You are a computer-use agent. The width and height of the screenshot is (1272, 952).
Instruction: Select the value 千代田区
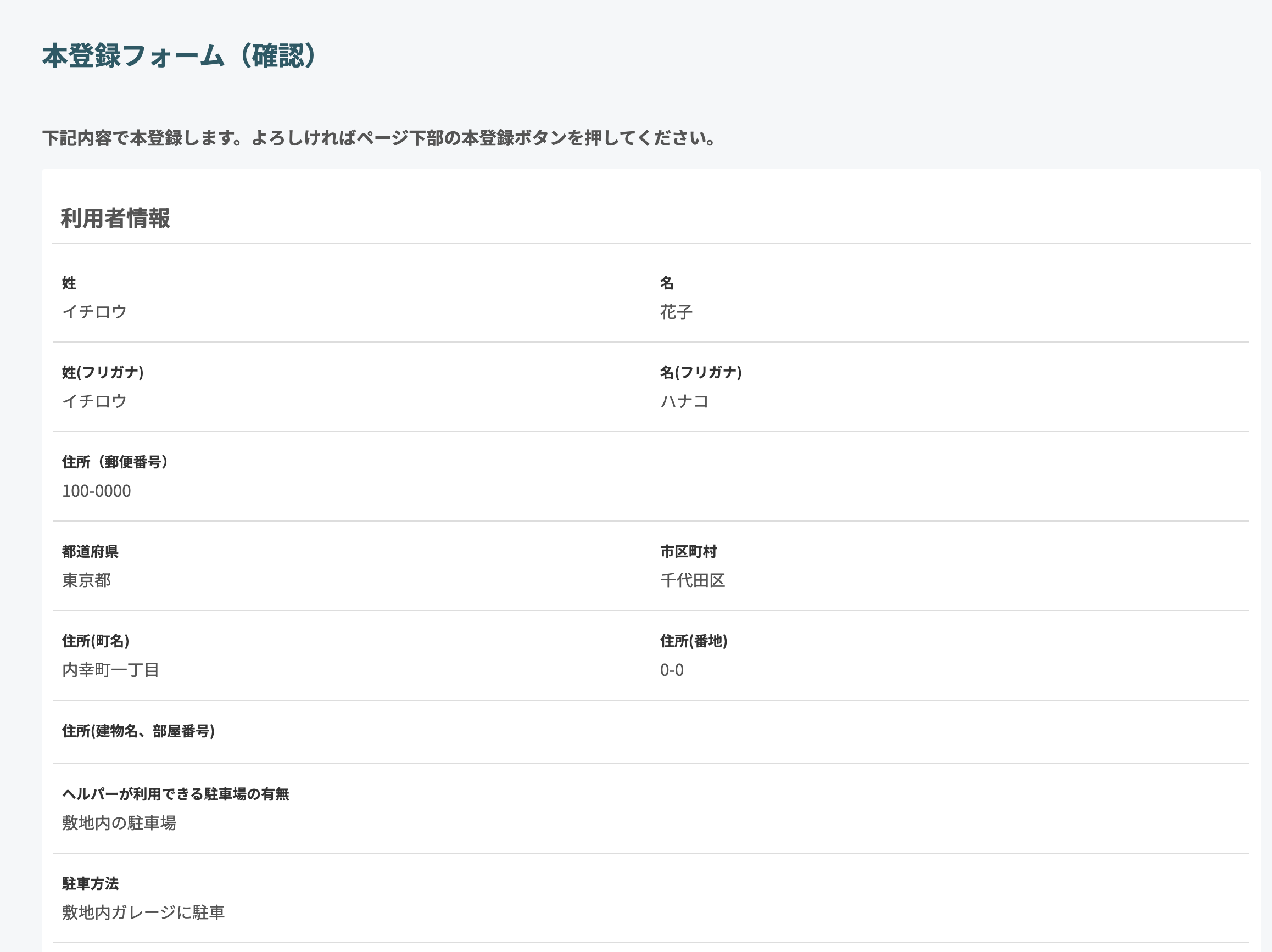[x=693, y=581]
